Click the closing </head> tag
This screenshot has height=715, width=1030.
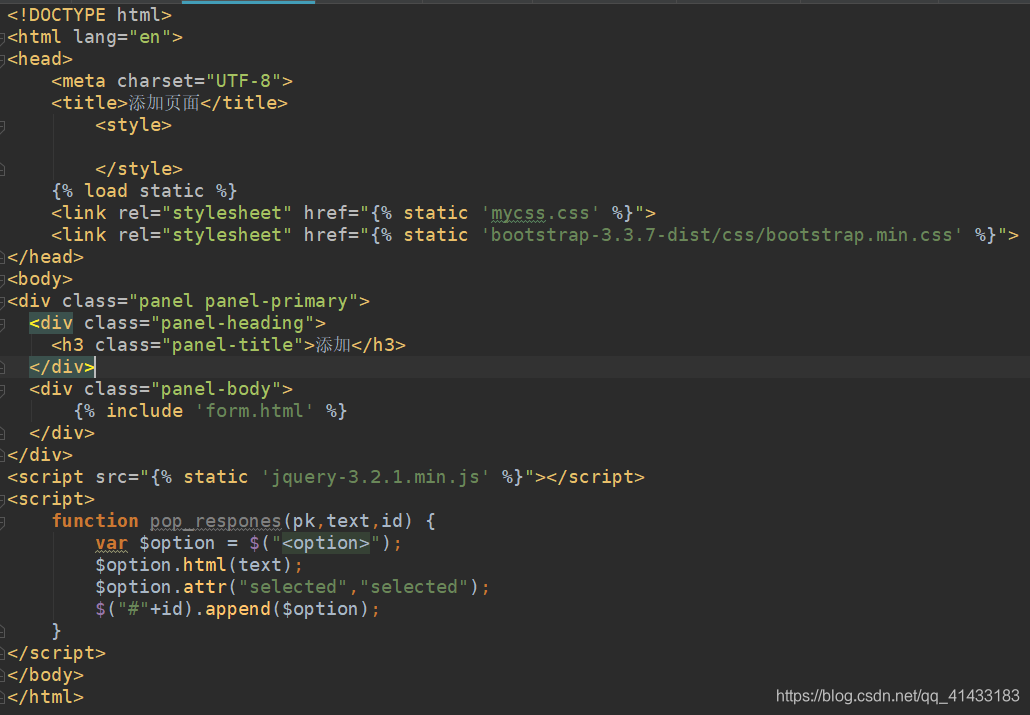(x=45, y=257)
